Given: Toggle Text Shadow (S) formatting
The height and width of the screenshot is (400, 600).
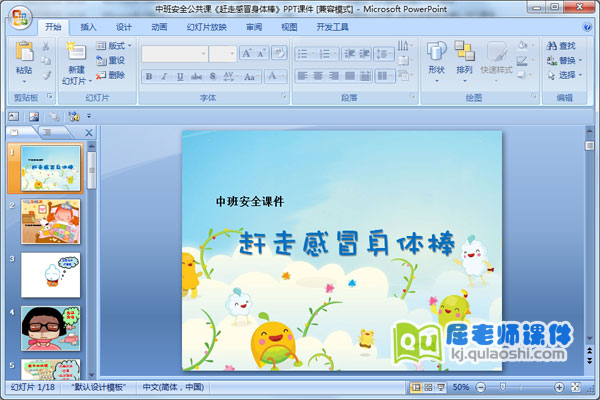Looking at the screenshot, I should pyautogui.click(x=213, y=76).
